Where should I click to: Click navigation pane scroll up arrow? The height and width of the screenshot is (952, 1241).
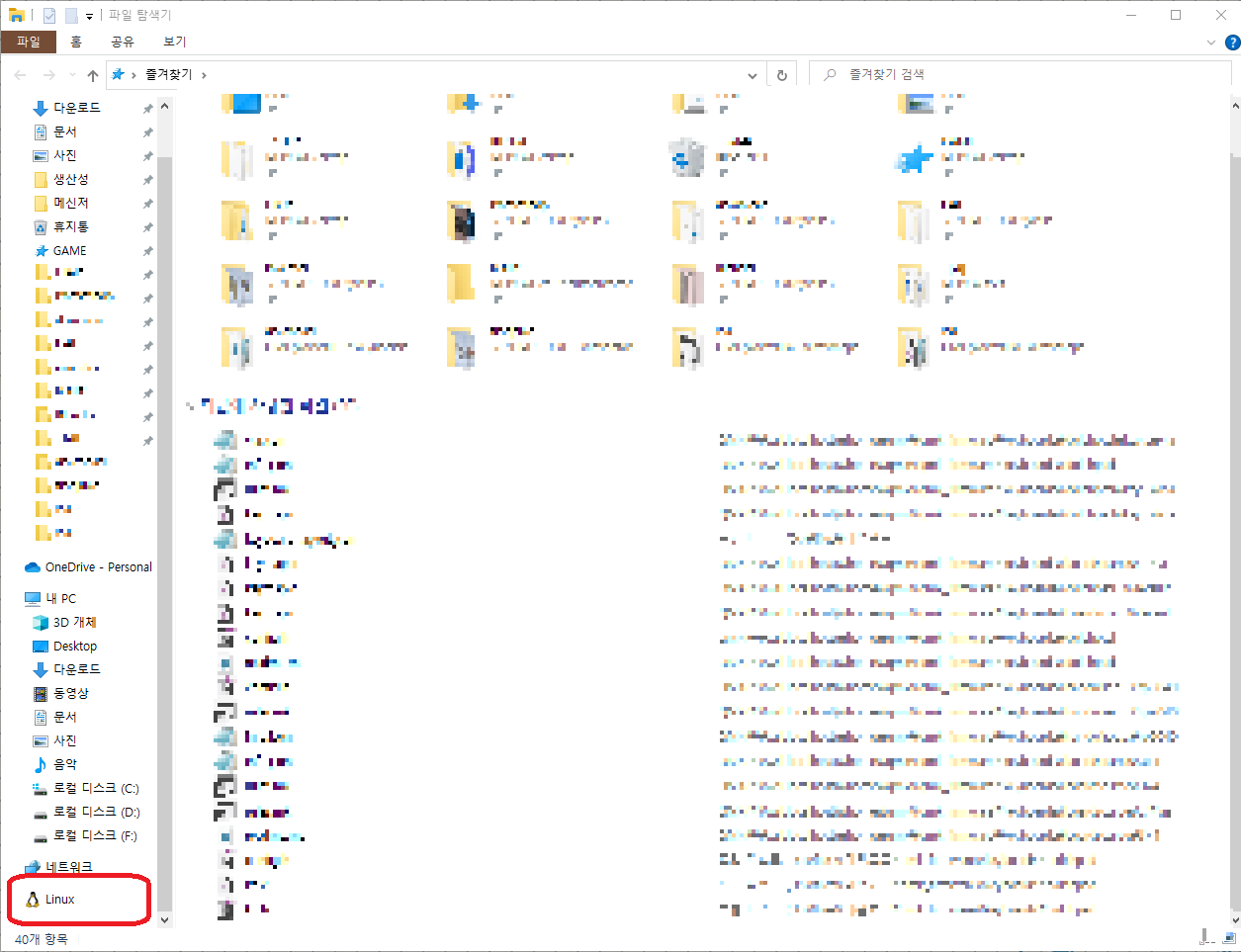click(x=164, y=106)
